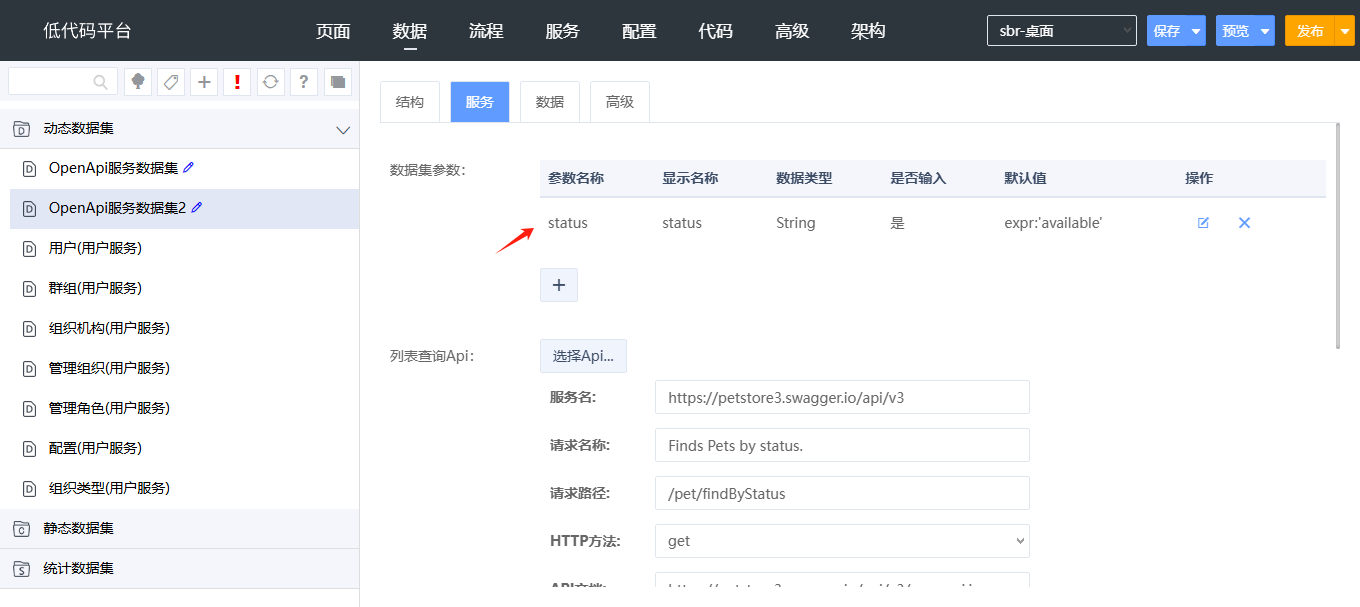Click the String data type cell

point(796,223)
